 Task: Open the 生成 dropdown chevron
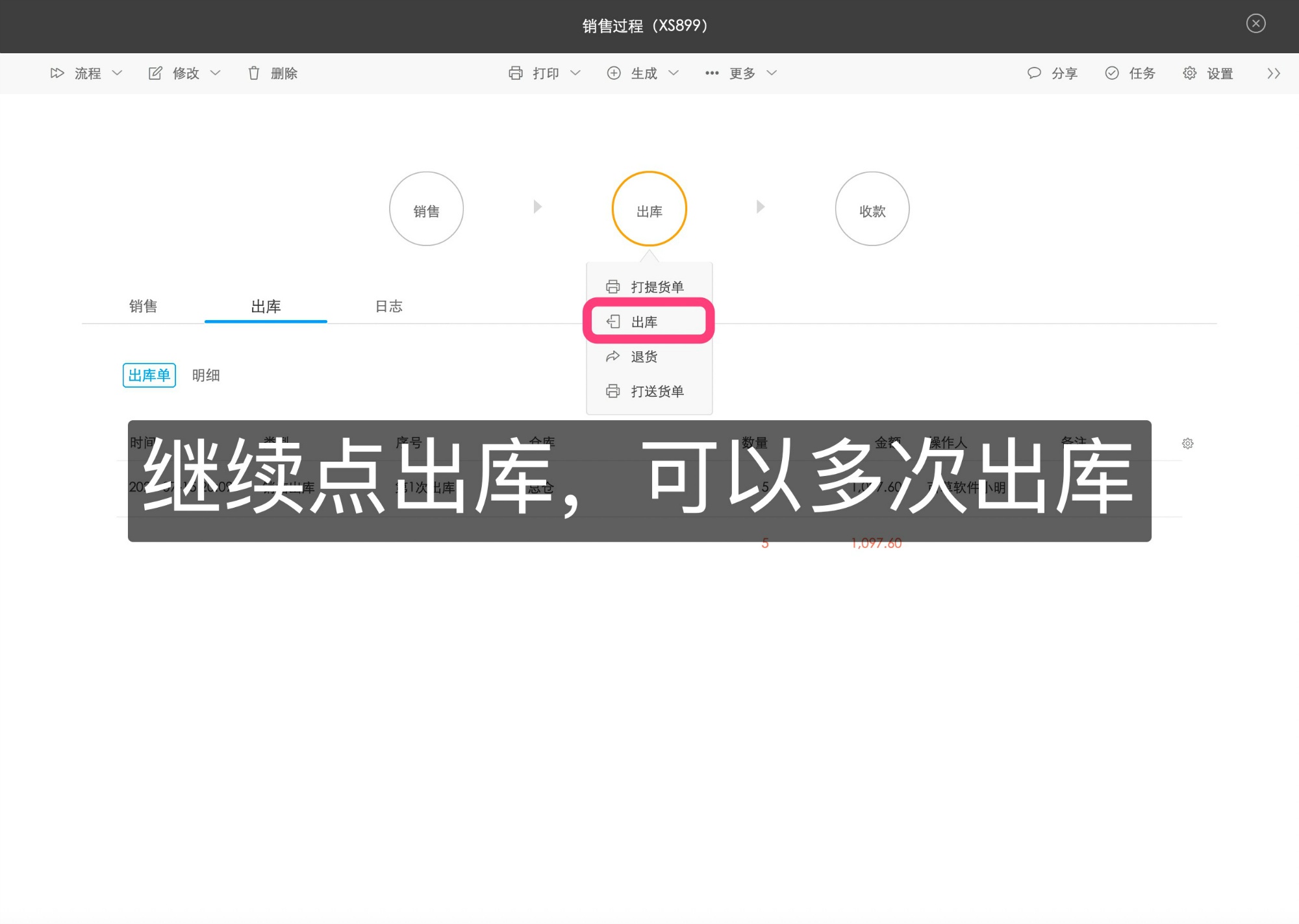674,73
